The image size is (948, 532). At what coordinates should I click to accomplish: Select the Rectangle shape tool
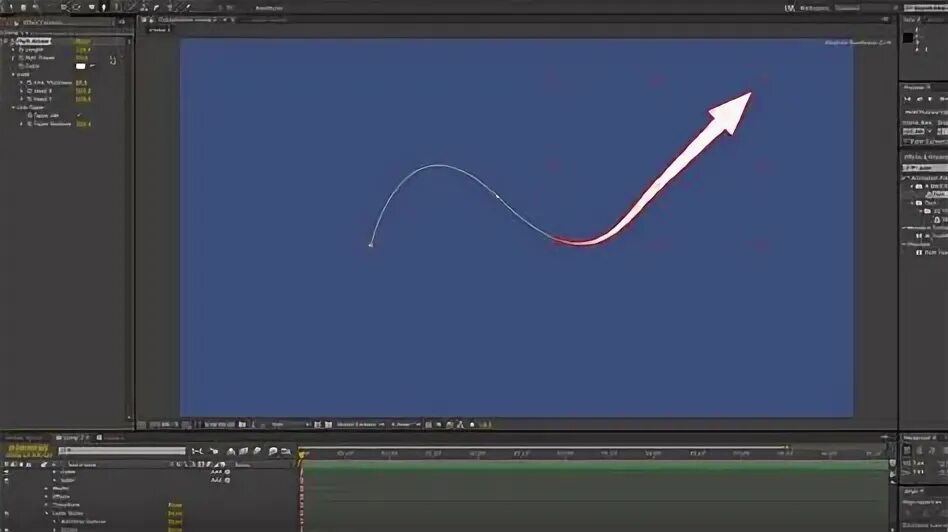point(92,7)
